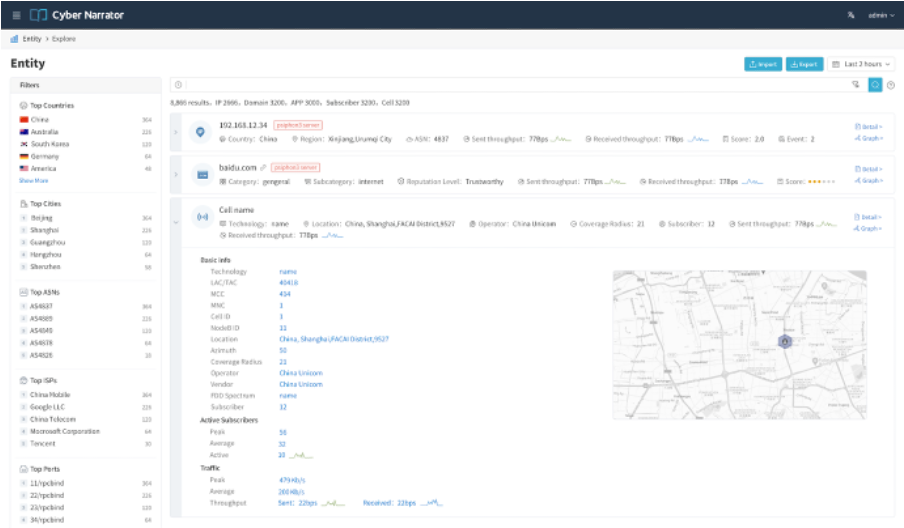
Task: Click the search mode switch icon
Action: 856,85
